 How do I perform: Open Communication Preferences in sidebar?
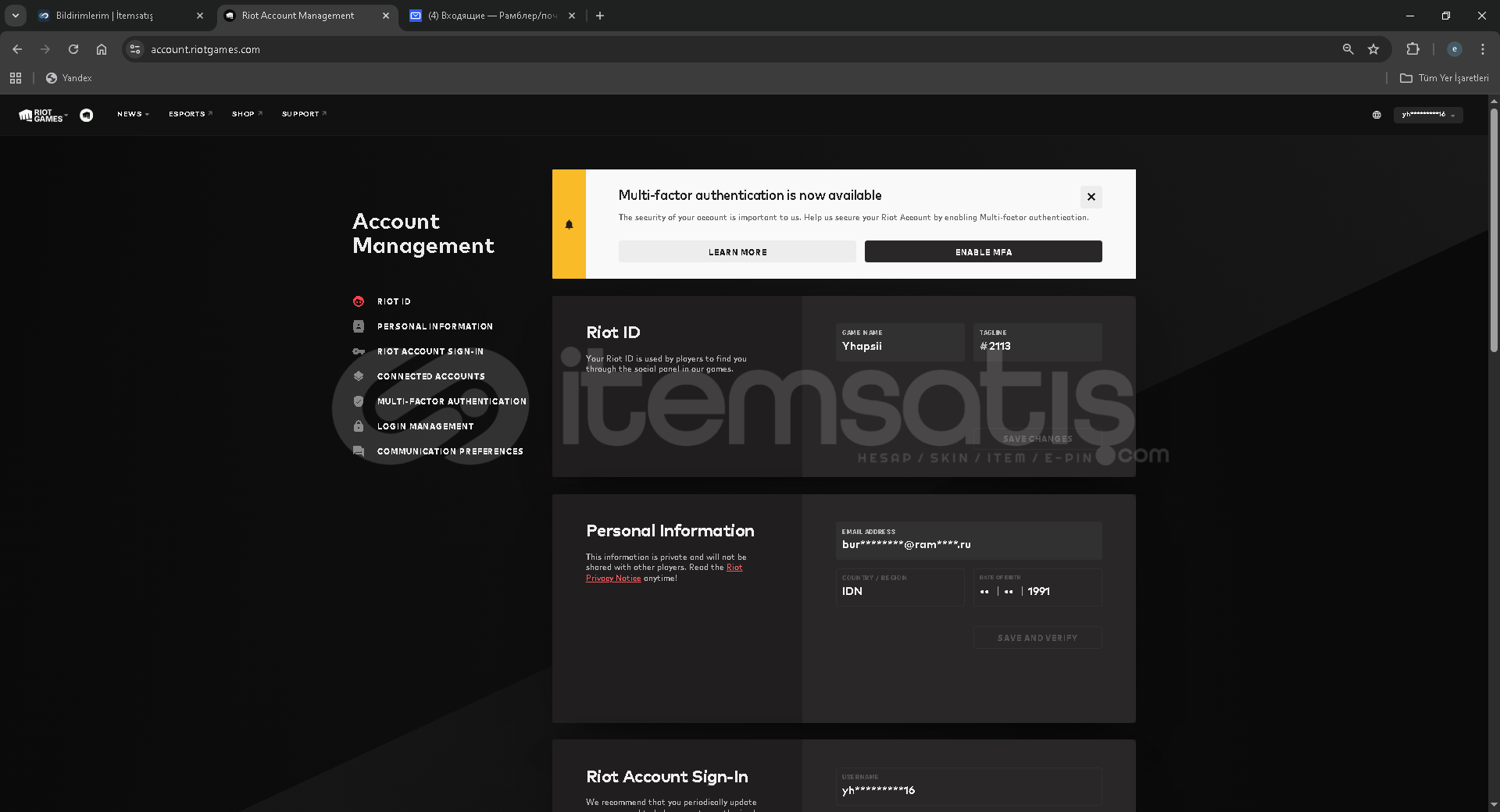click(449, 451)
